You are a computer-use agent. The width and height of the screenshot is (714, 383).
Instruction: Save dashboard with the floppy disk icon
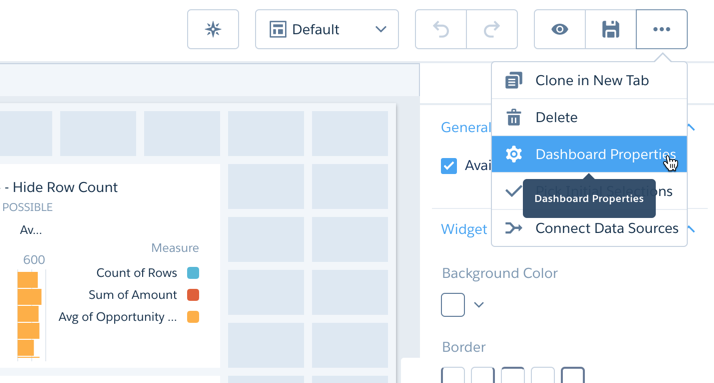(x=611, y=29)
